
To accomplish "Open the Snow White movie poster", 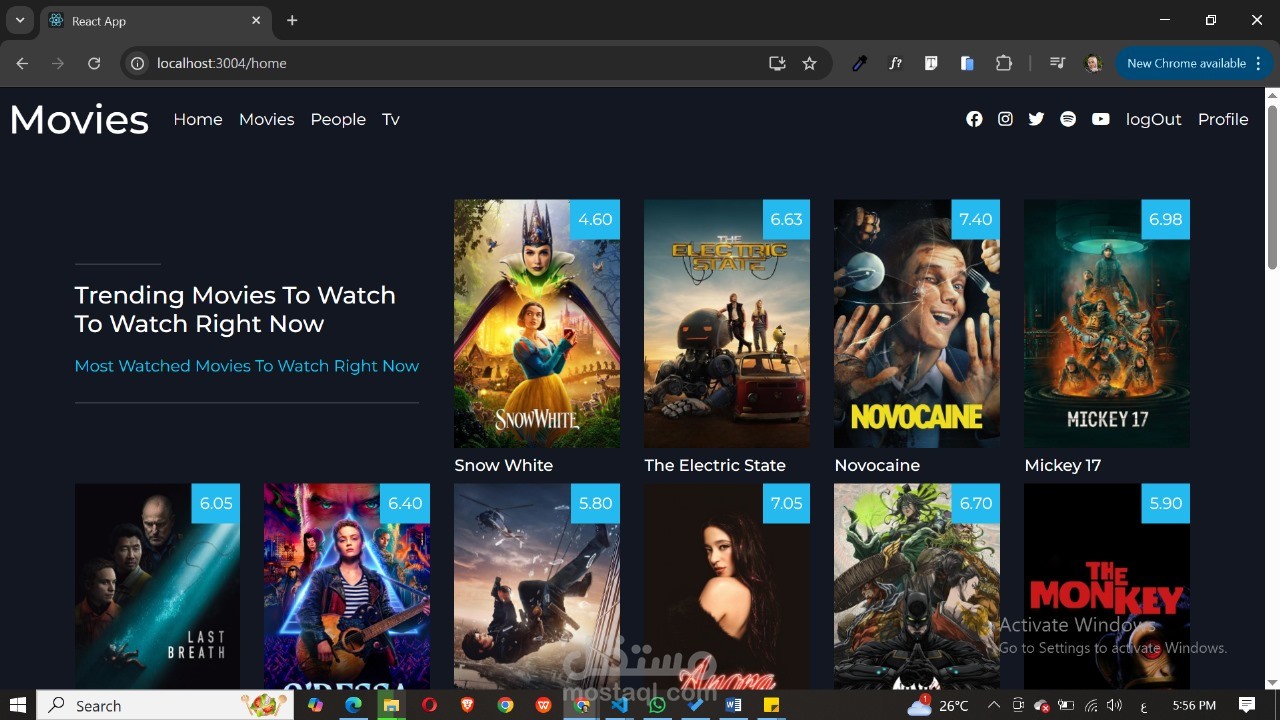I will click(537, 323).
